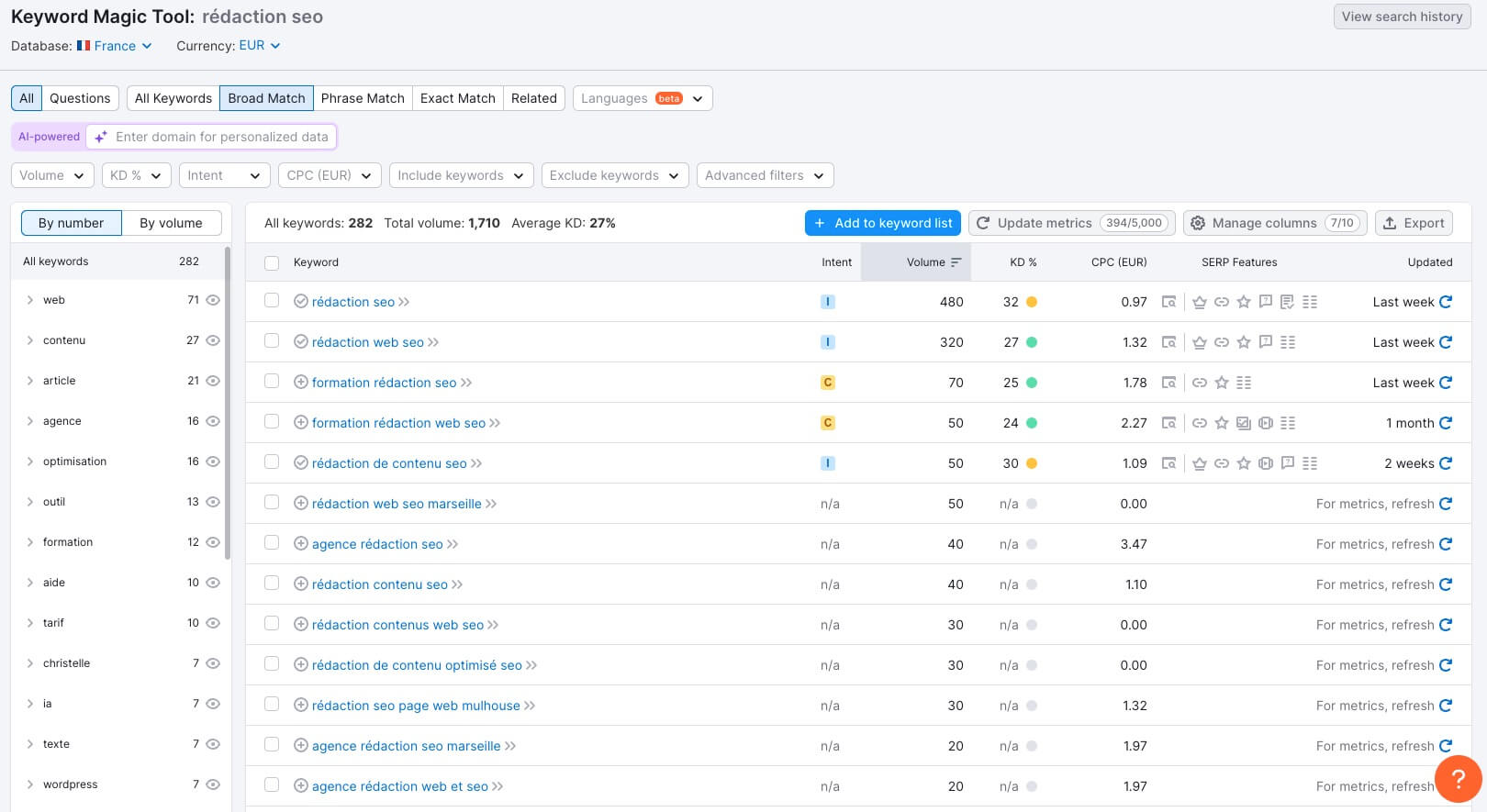Click green KD dot for rédaction web seo

coord(1032,342)
